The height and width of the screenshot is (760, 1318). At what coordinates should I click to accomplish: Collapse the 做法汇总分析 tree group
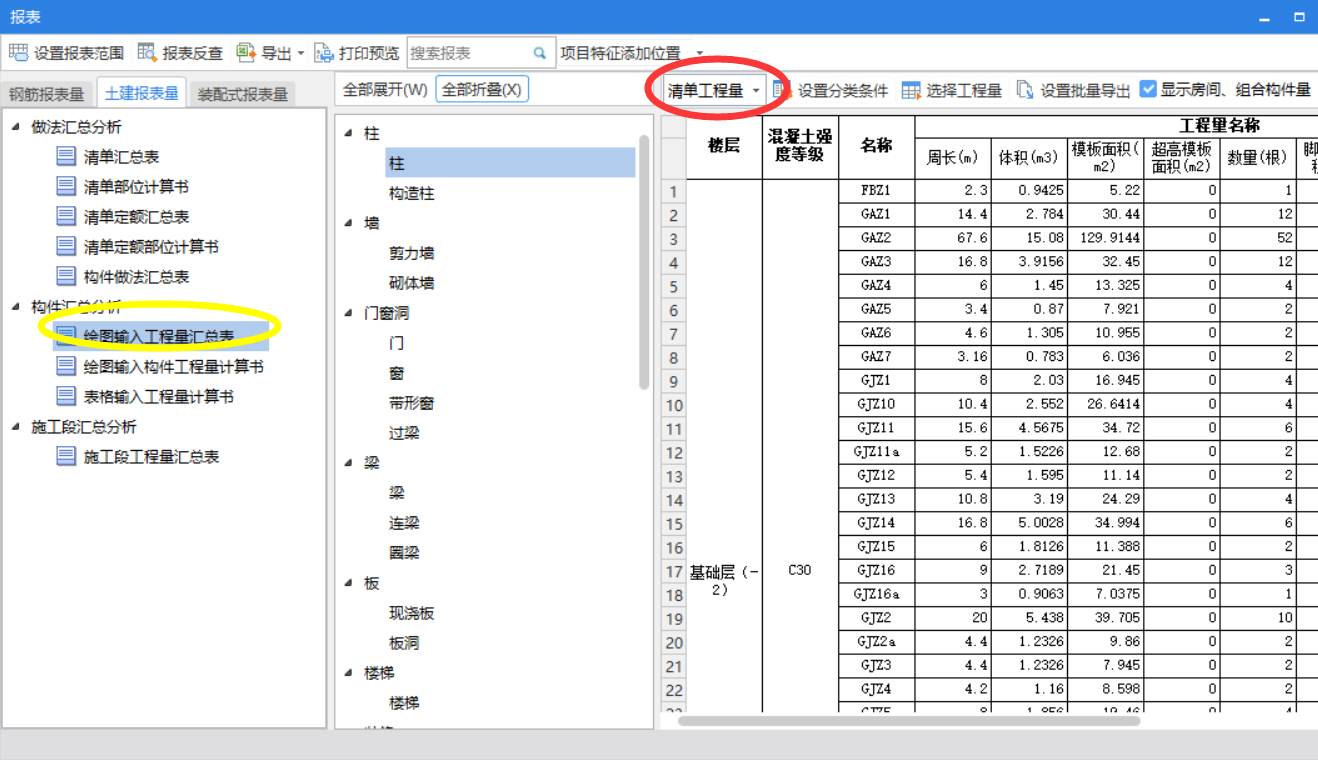click(17, 126)
